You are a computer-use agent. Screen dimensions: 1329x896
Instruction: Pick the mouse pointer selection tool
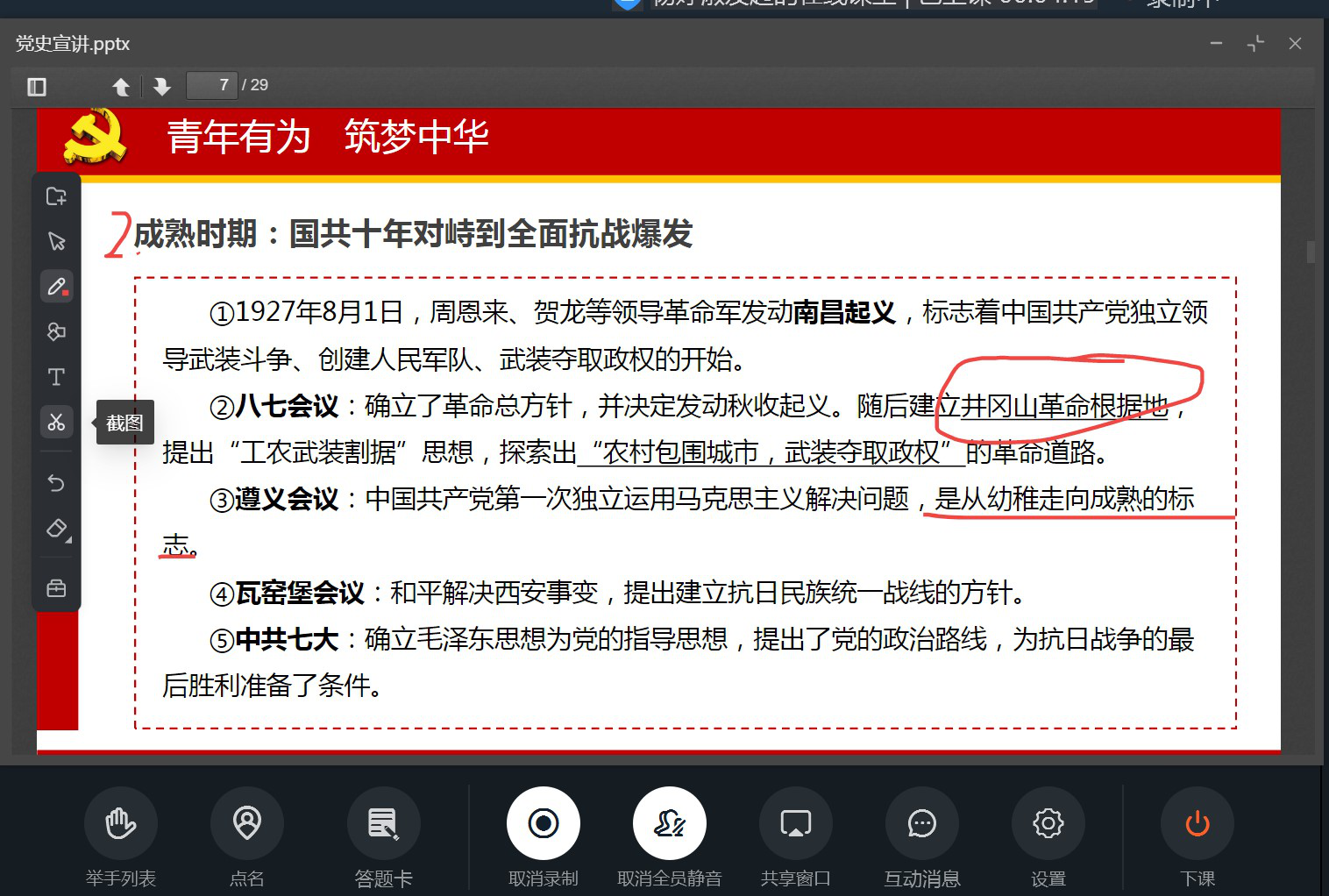click(56, 241)
